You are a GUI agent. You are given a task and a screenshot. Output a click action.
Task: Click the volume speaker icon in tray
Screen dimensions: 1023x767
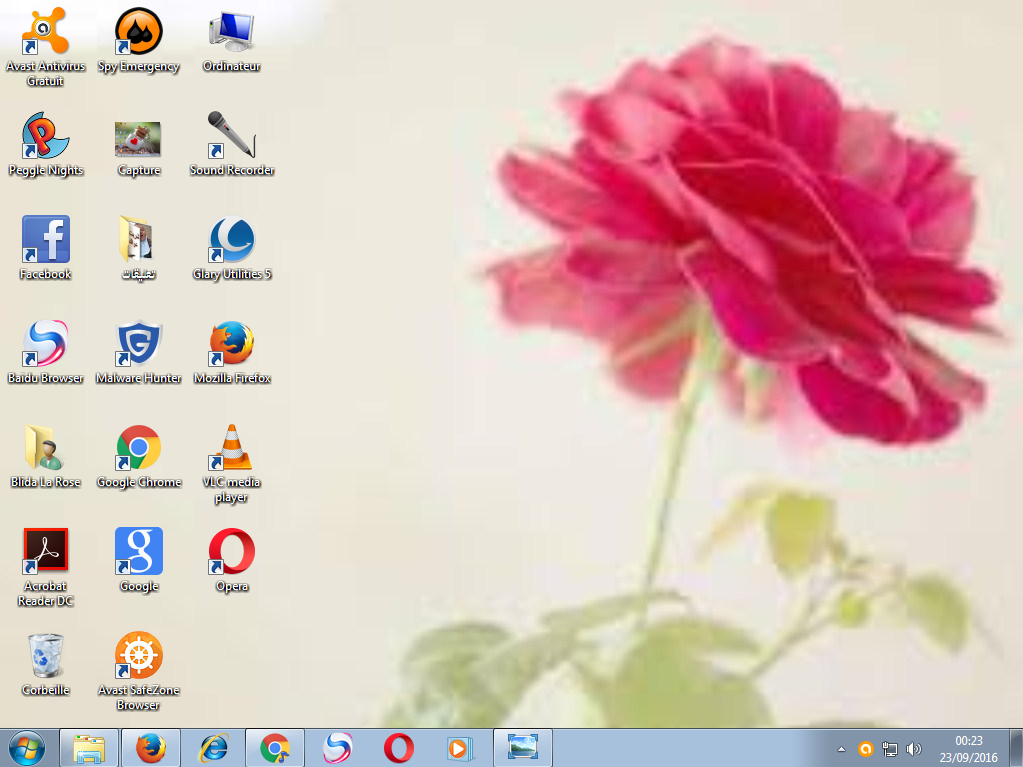pos(913,748)
